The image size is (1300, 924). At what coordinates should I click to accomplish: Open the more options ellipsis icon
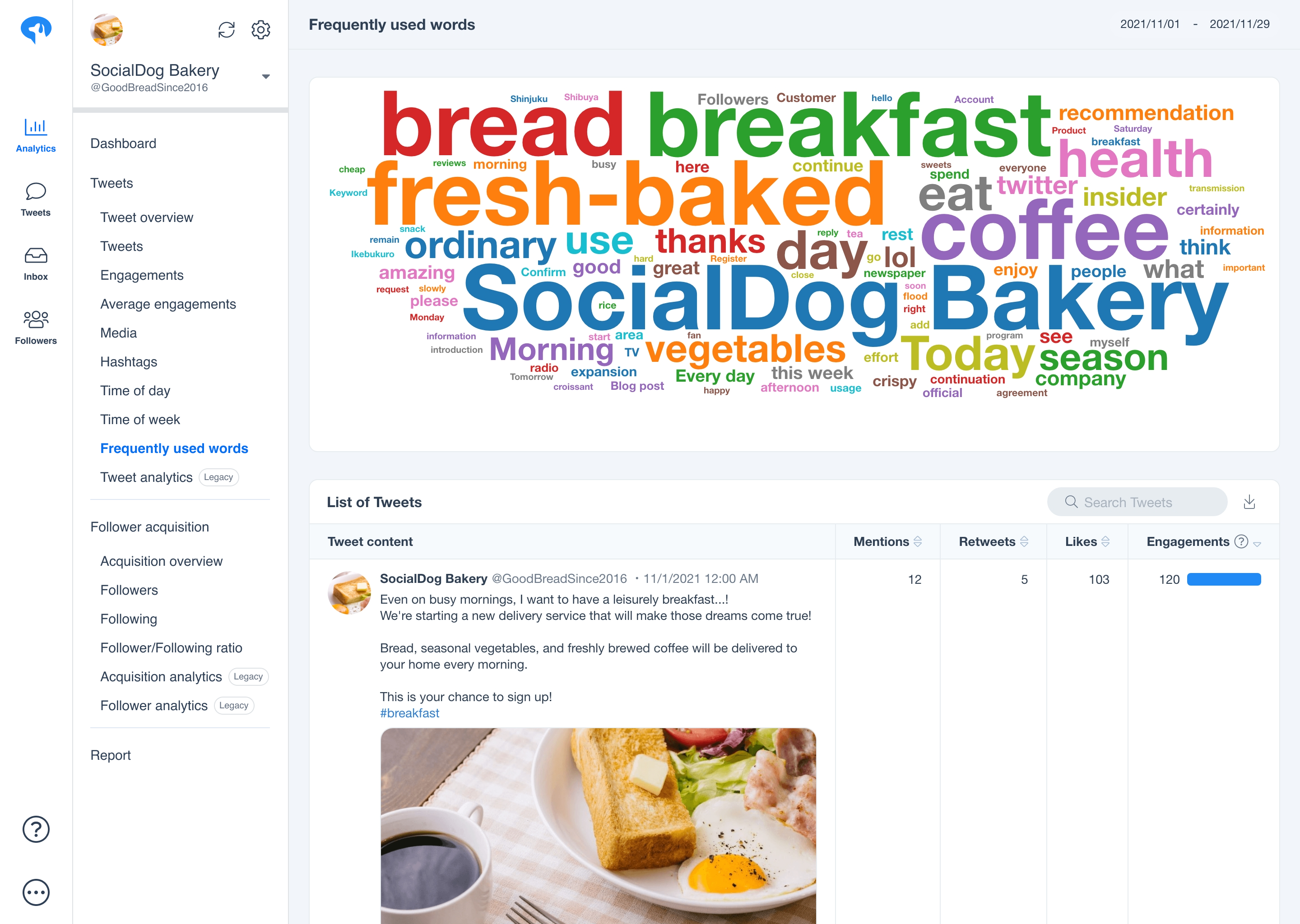(x=35, y=892)
